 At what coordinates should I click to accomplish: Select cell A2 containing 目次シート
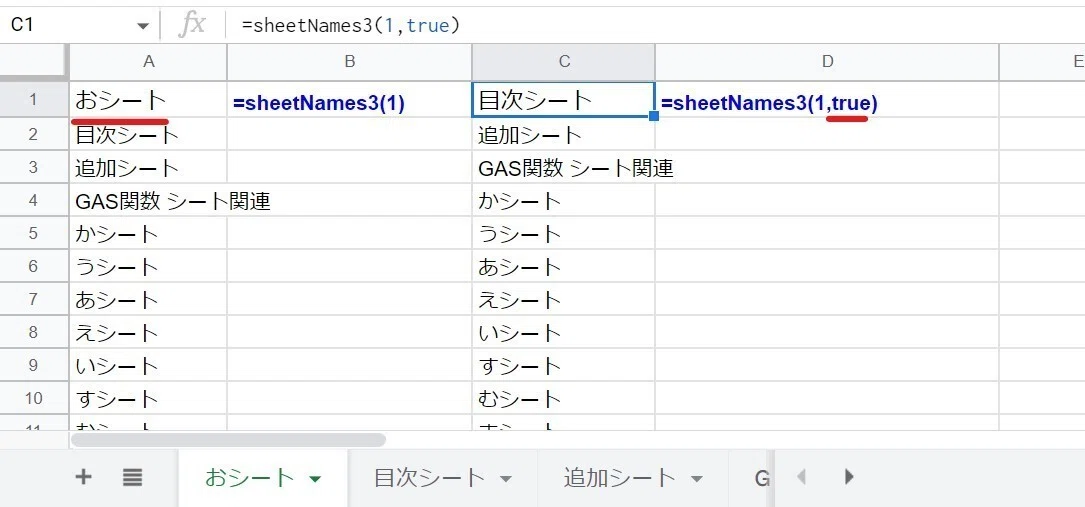coord(148,134)
